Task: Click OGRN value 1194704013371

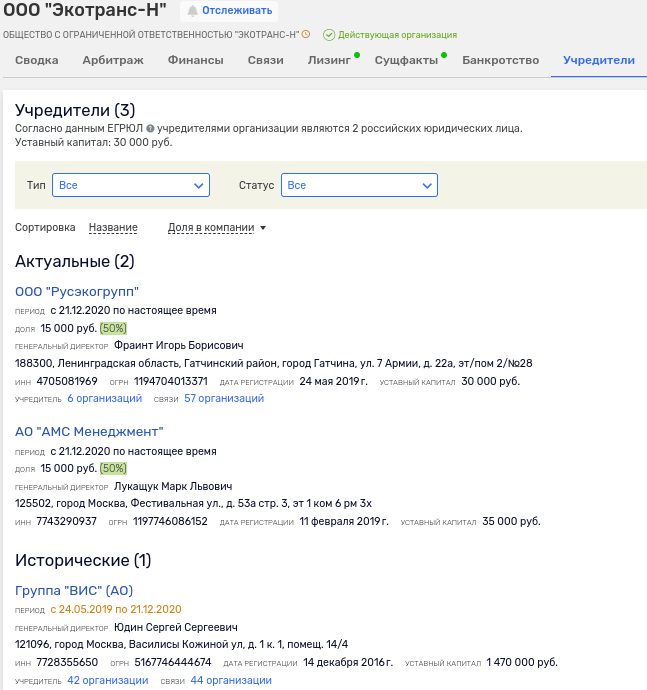Action: pyautogui.click(x=171, y=381)
